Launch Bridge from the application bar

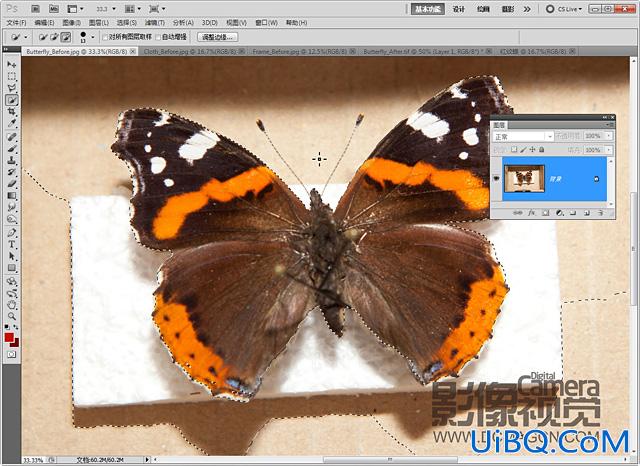[36, 9]
